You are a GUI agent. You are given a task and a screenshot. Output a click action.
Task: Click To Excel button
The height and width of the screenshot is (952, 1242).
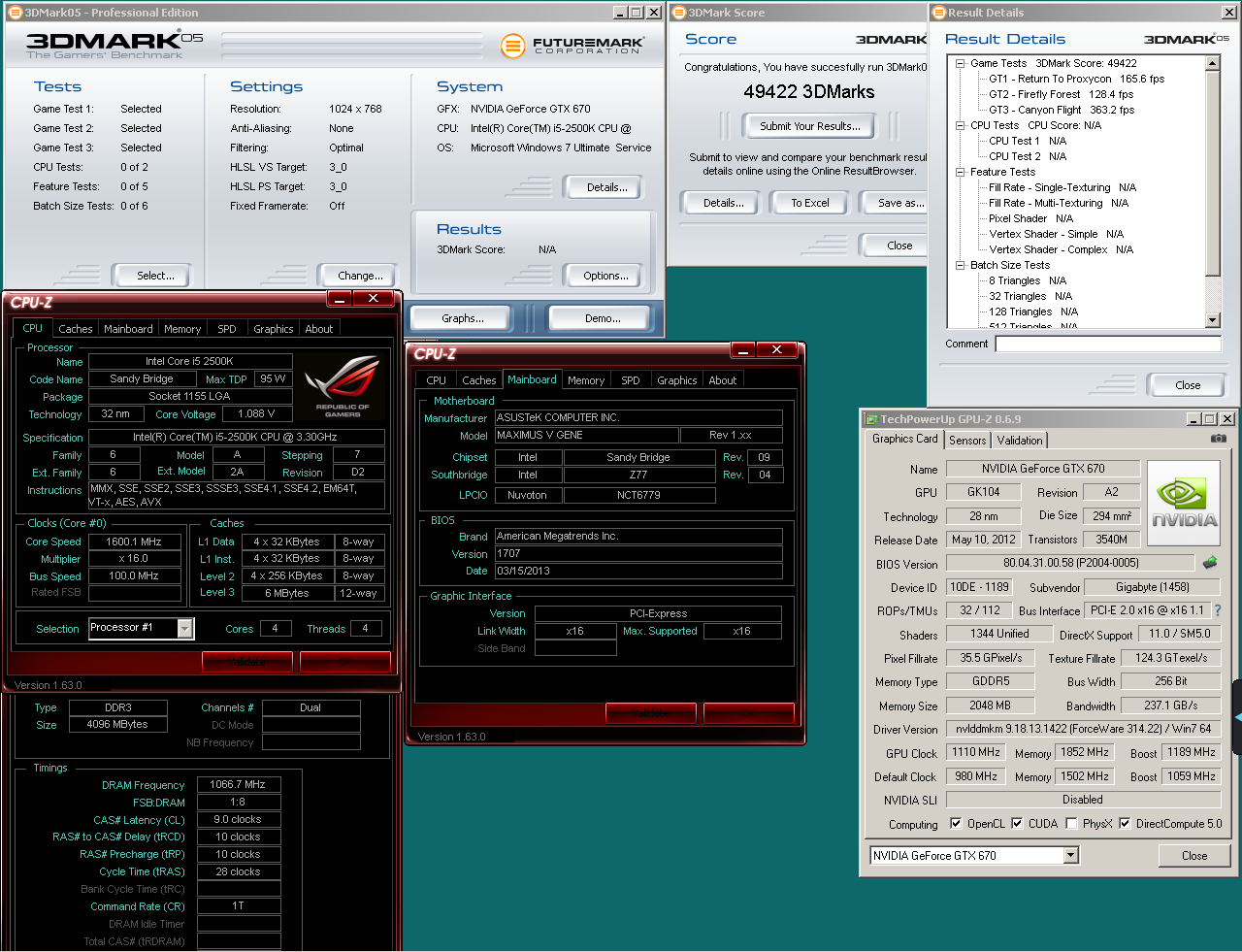(810, 203)
